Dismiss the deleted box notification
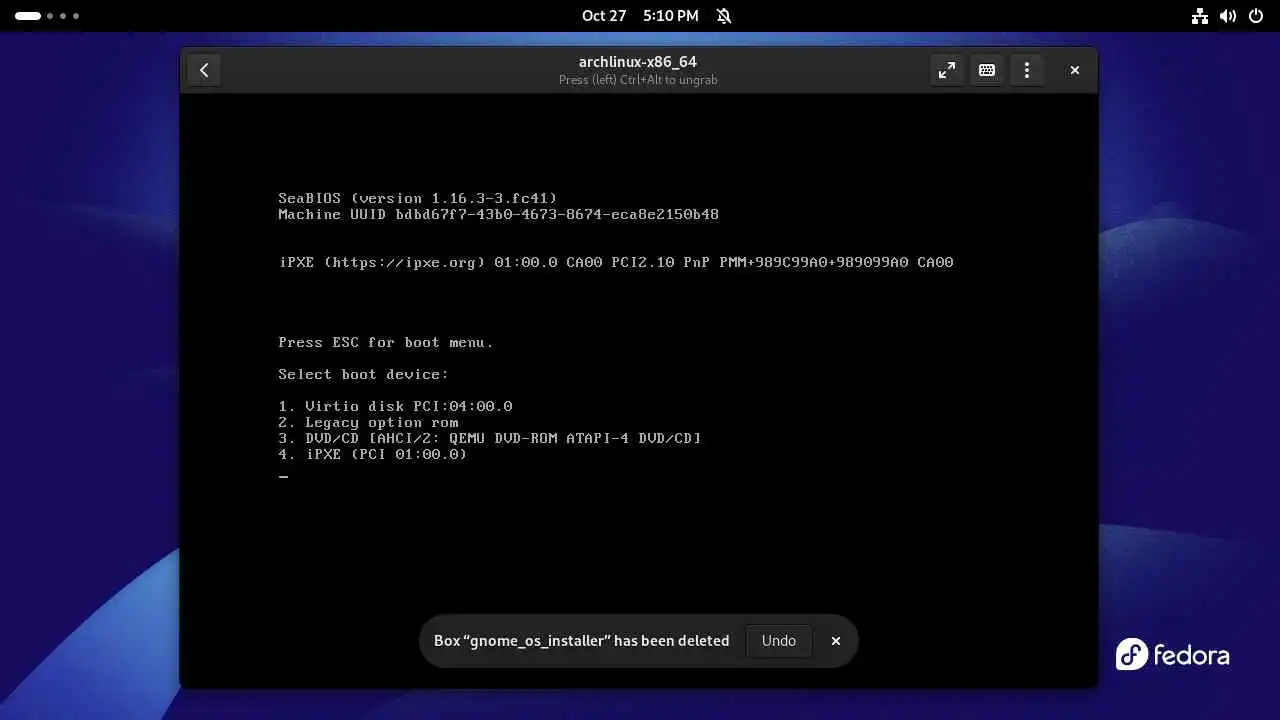The height and width of the screenshot is (720, 1280). point(836,641)
